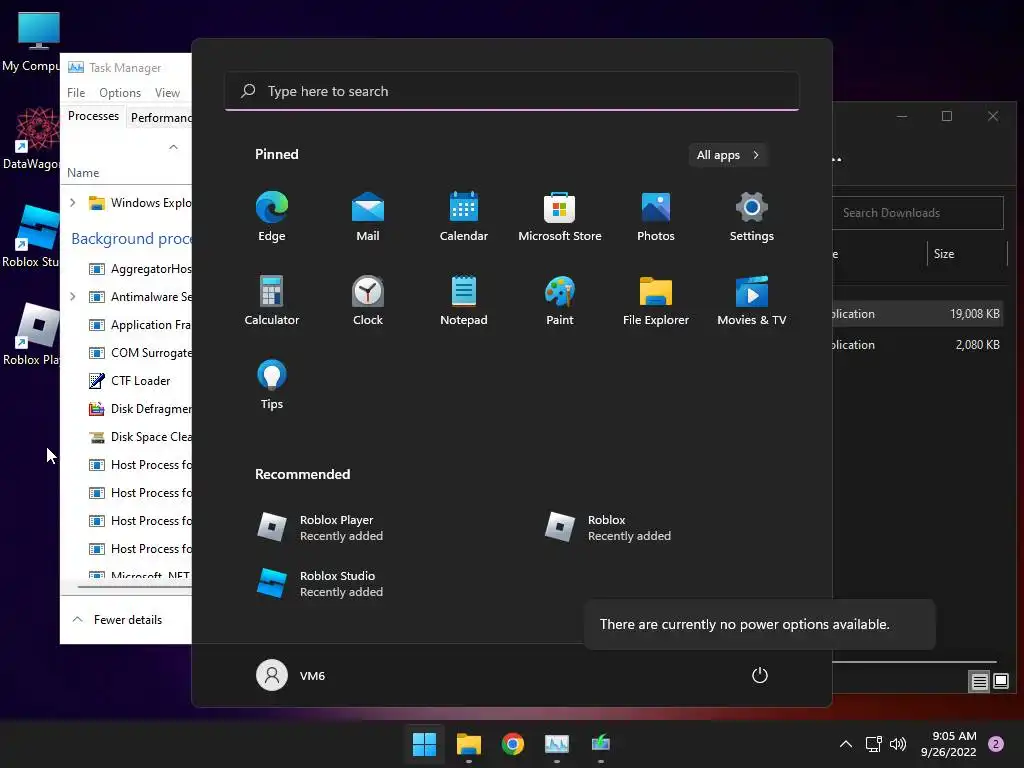The image size is (1024, 768).
Task: Select the CTF Loader process
Action: [127, 381]
